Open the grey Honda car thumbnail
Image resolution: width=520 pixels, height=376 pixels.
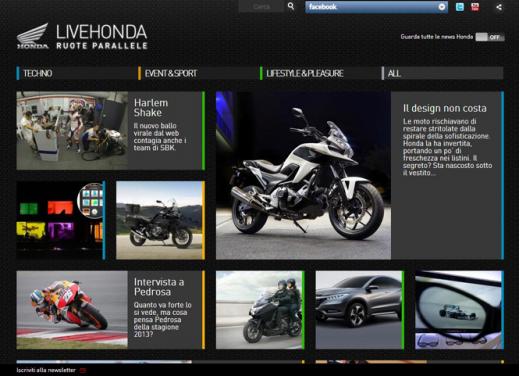pos(360,310)
